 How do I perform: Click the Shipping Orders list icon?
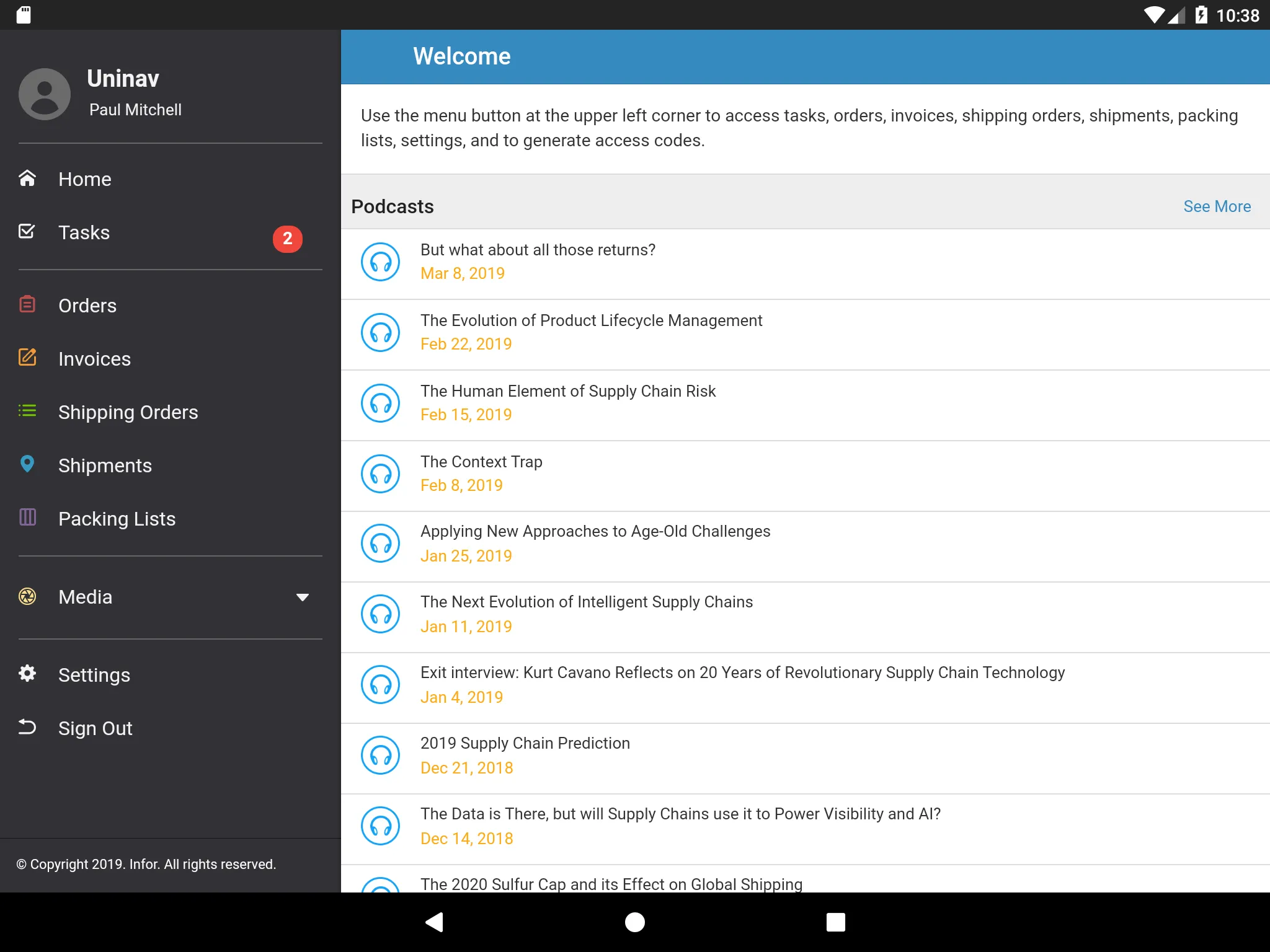[x=27, y=411]
